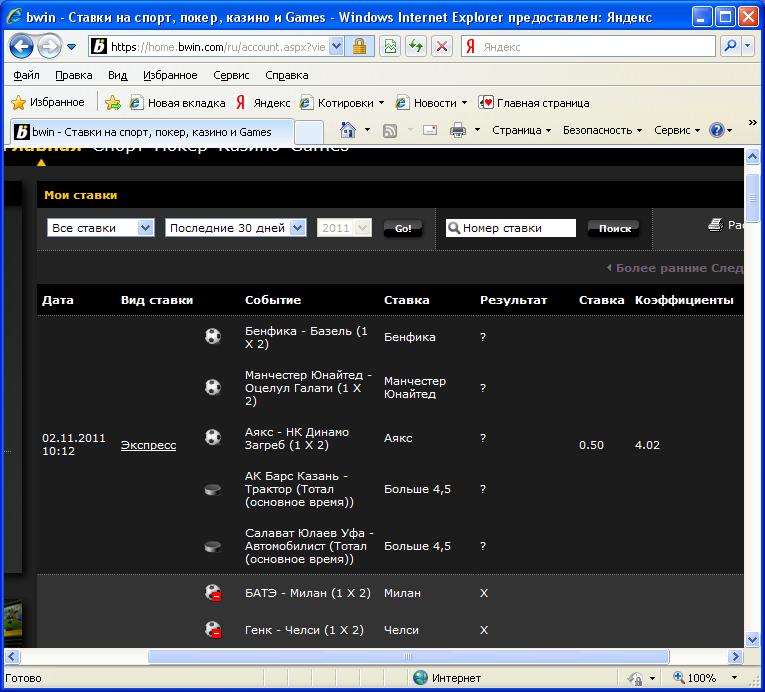Click the vertical scrollbar up arrow
Viewport: 765px width, 692px height.
(752, 157)
